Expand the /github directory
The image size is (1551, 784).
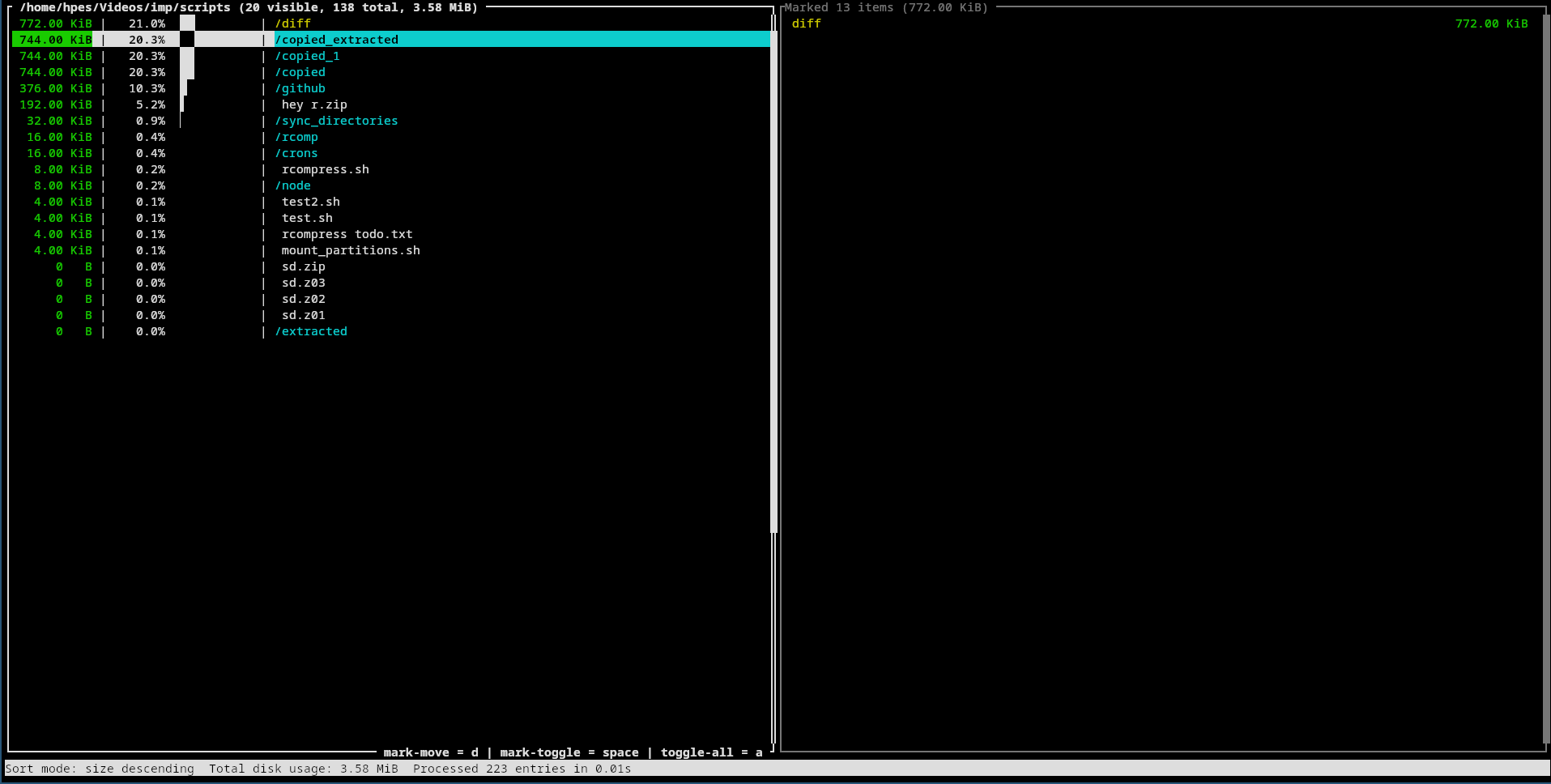pos(300,88)
